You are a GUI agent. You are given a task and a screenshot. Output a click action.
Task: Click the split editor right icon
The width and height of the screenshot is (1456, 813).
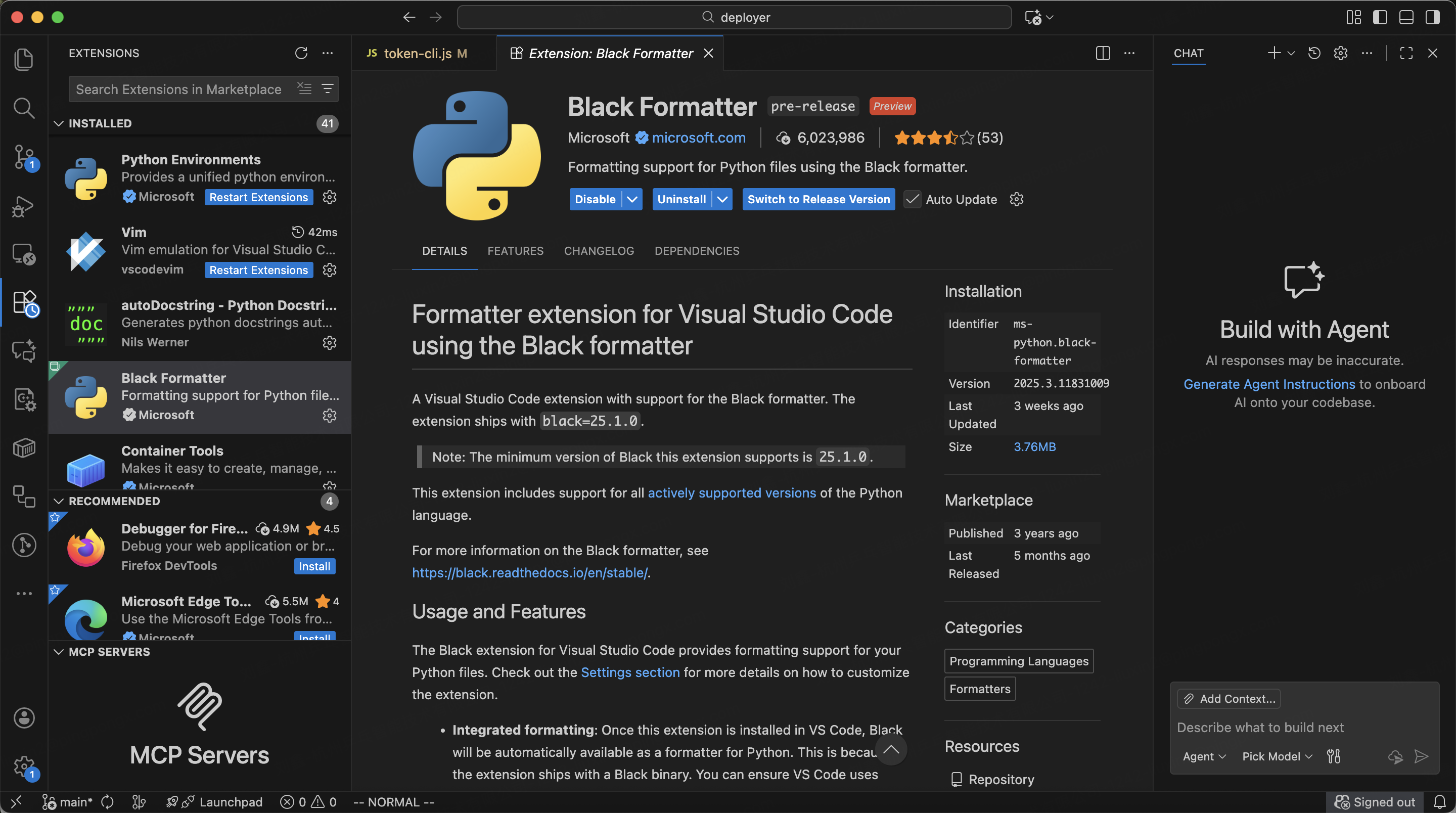(1102, 53)
